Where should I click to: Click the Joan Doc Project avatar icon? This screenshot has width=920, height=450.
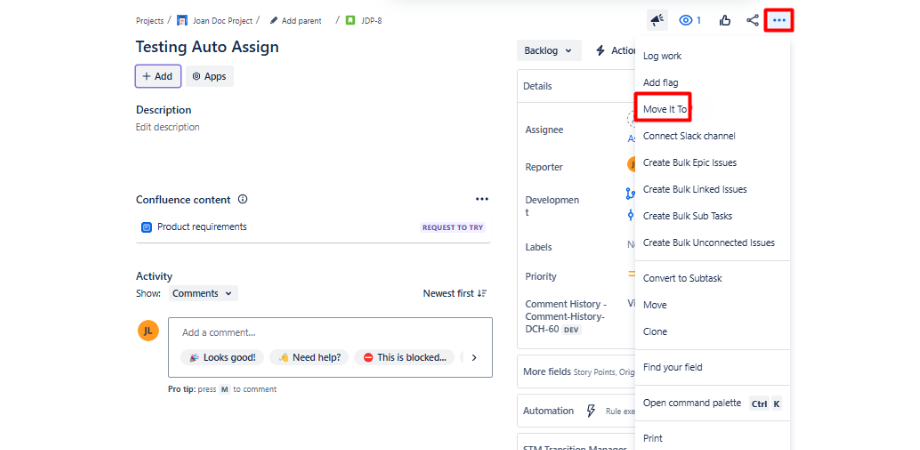[x=182, y=21]
